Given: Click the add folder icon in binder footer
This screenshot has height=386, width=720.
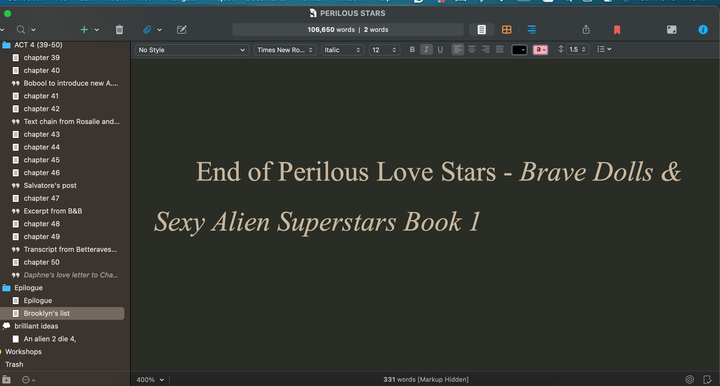Looking at the screenshot, I should coord(6,380).
